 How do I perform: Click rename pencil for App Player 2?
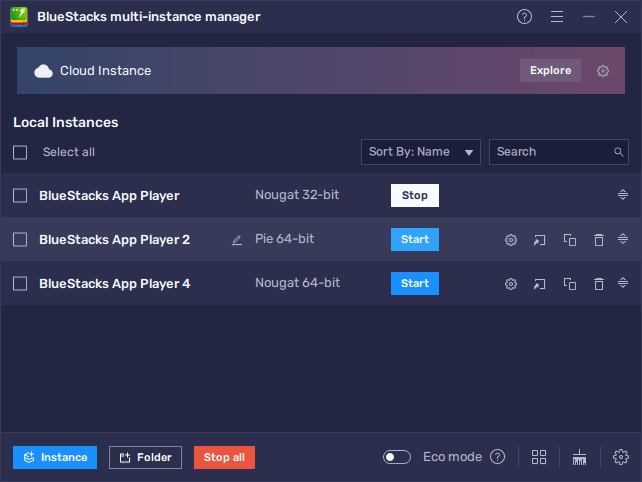237,240
